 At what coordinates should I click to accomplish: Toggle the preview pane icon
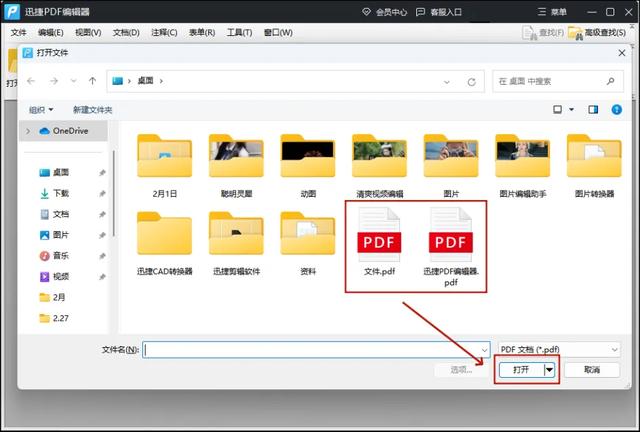pos(593,109)
